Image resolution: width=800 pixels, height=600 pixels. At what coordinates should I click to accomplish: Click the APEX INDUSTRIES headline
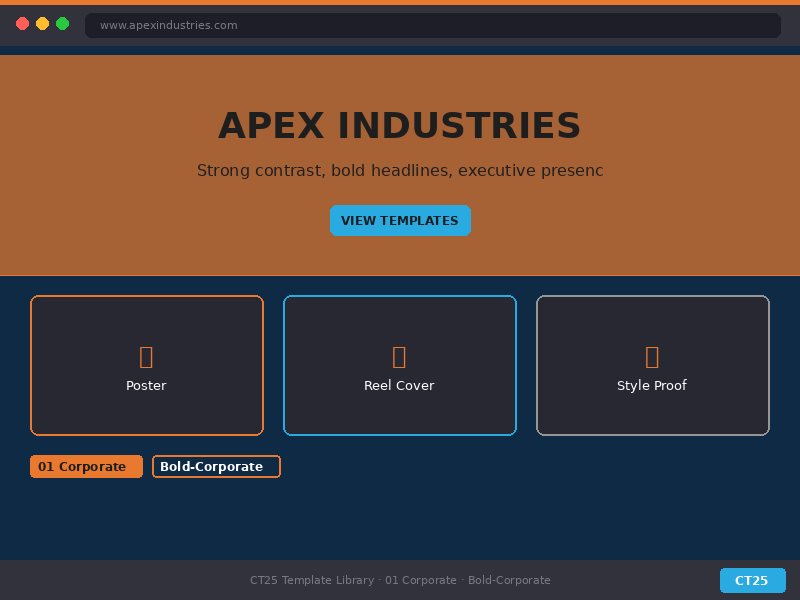(x=400, y=126)
